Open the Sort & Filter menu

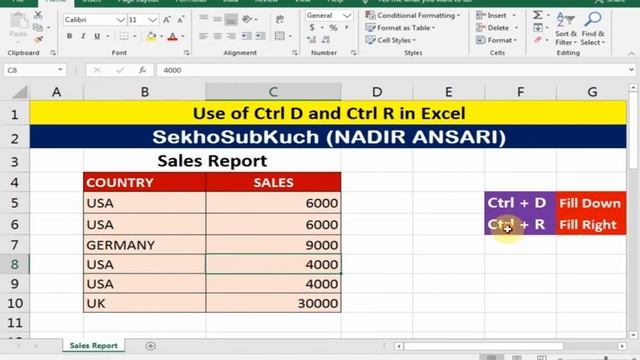point(566,29)
